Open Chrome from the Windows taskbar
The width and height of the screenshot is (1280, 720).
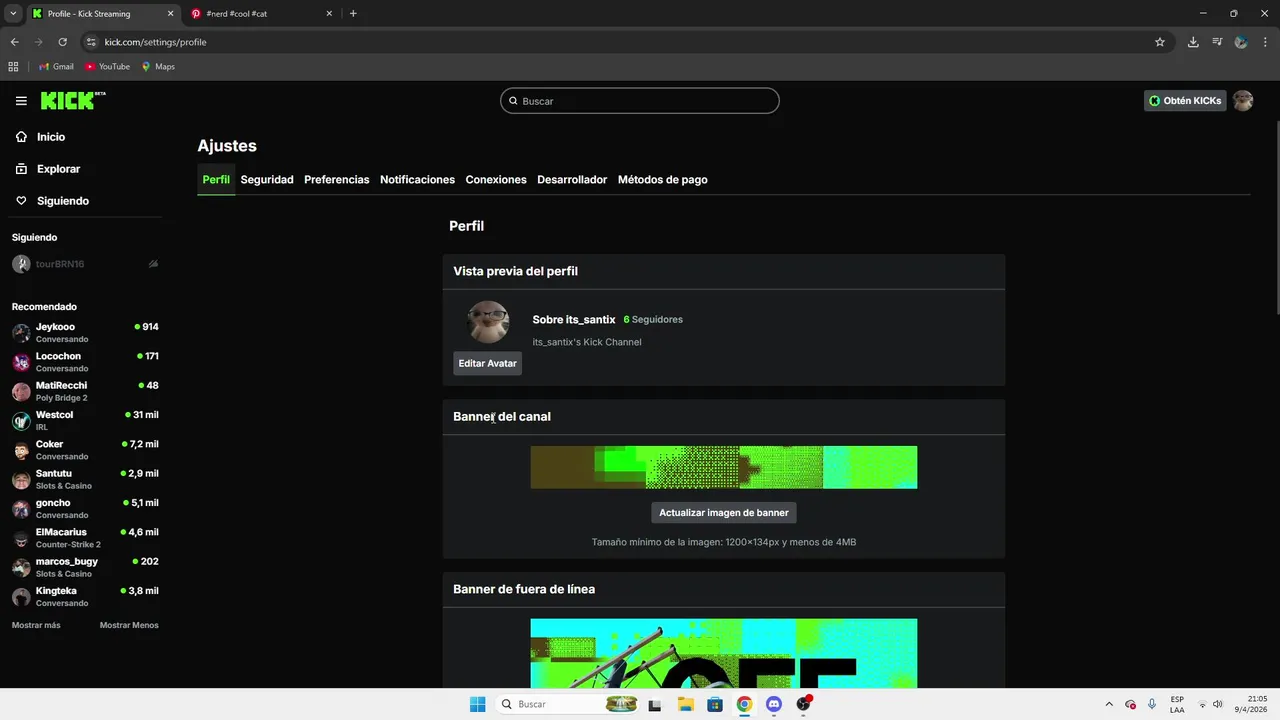(744, 704)
